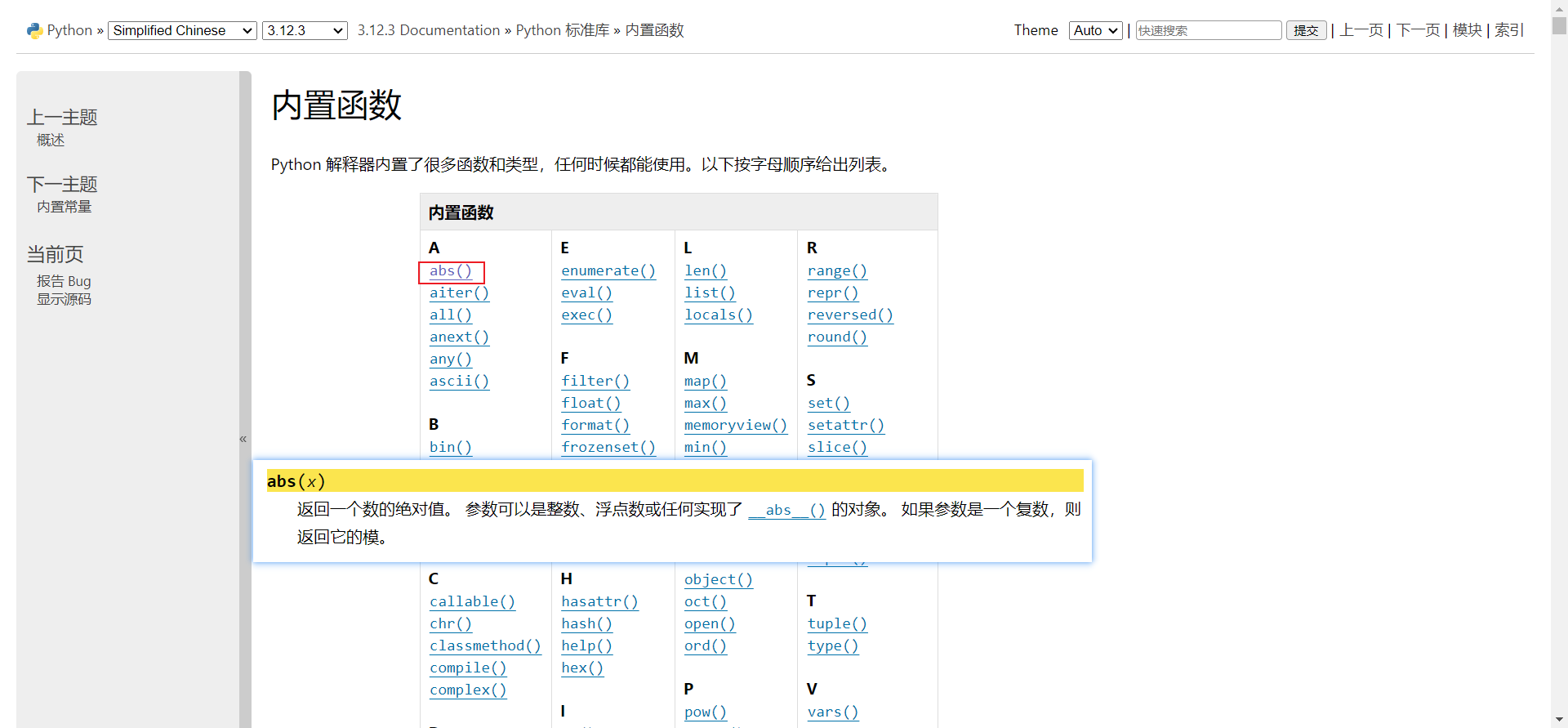1568x728 pixels.
Task: Open the set() function link
Action: point(829,404)
